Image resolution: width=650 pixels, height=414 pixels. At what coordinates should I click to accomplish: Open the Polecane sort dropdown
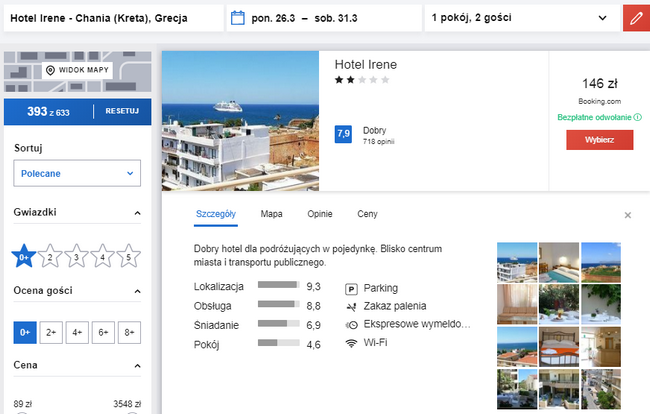[x=77, y=173]
